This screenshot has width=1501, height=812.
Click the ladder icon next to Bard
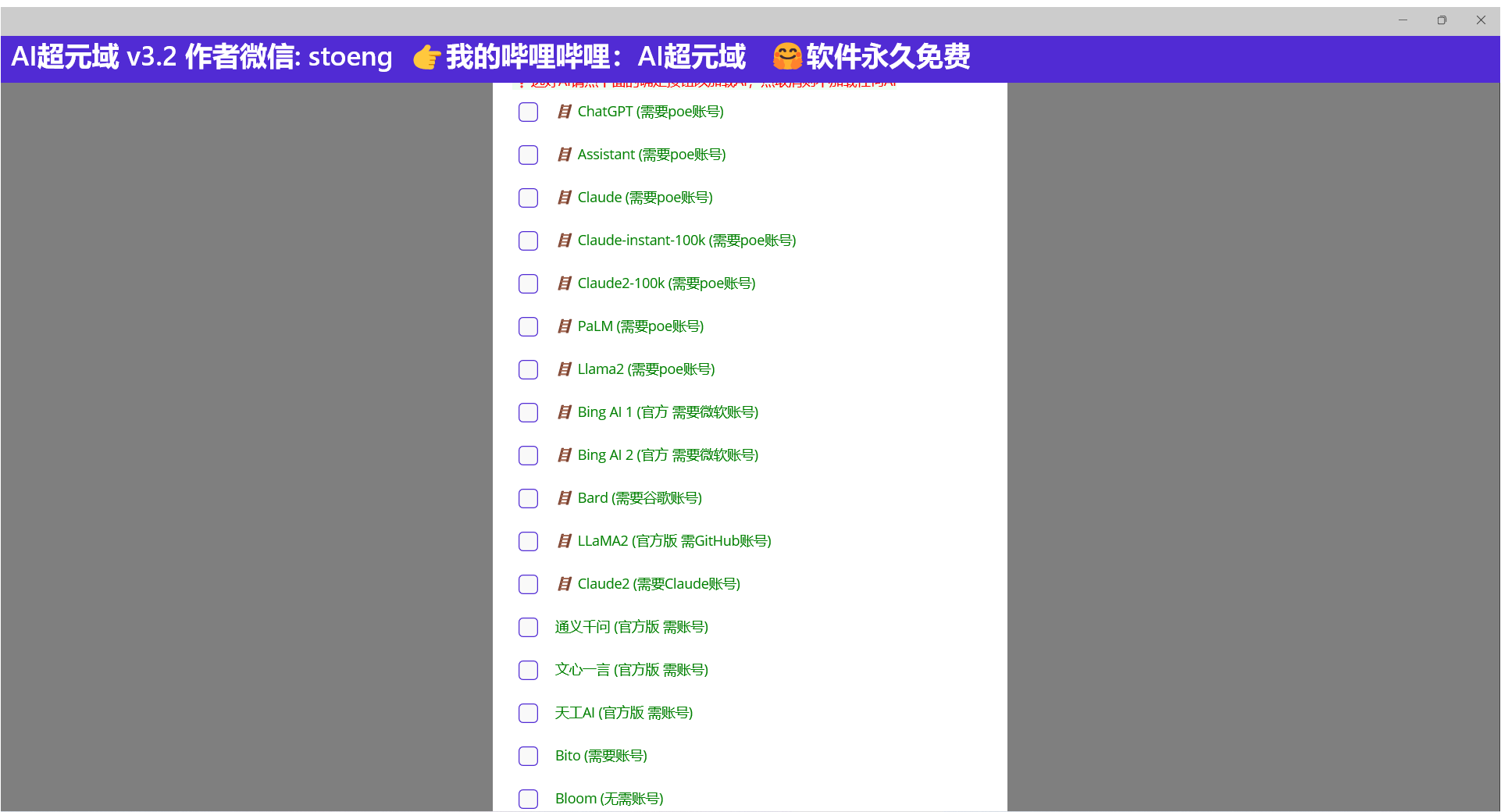click(x=564, y=498)
